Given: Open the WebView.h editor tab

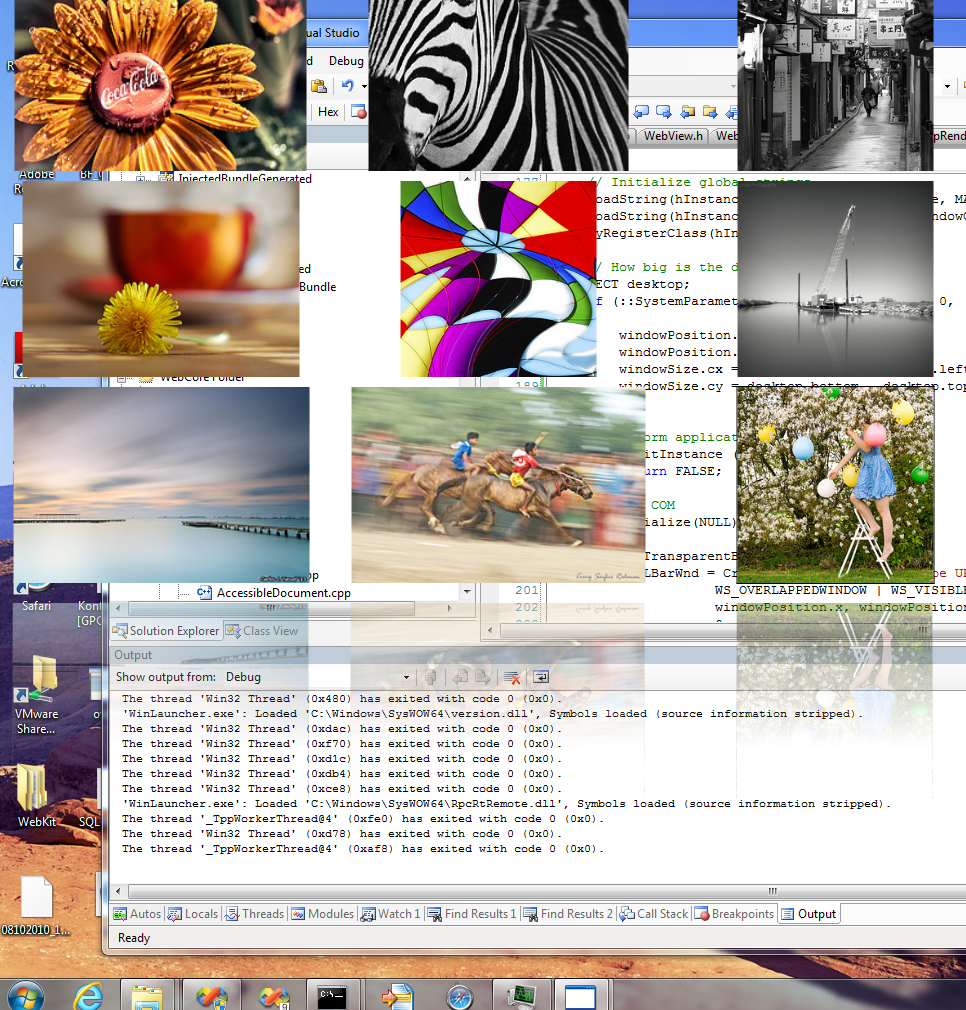Looking at the screenshot, I should [x=673, y=136].
